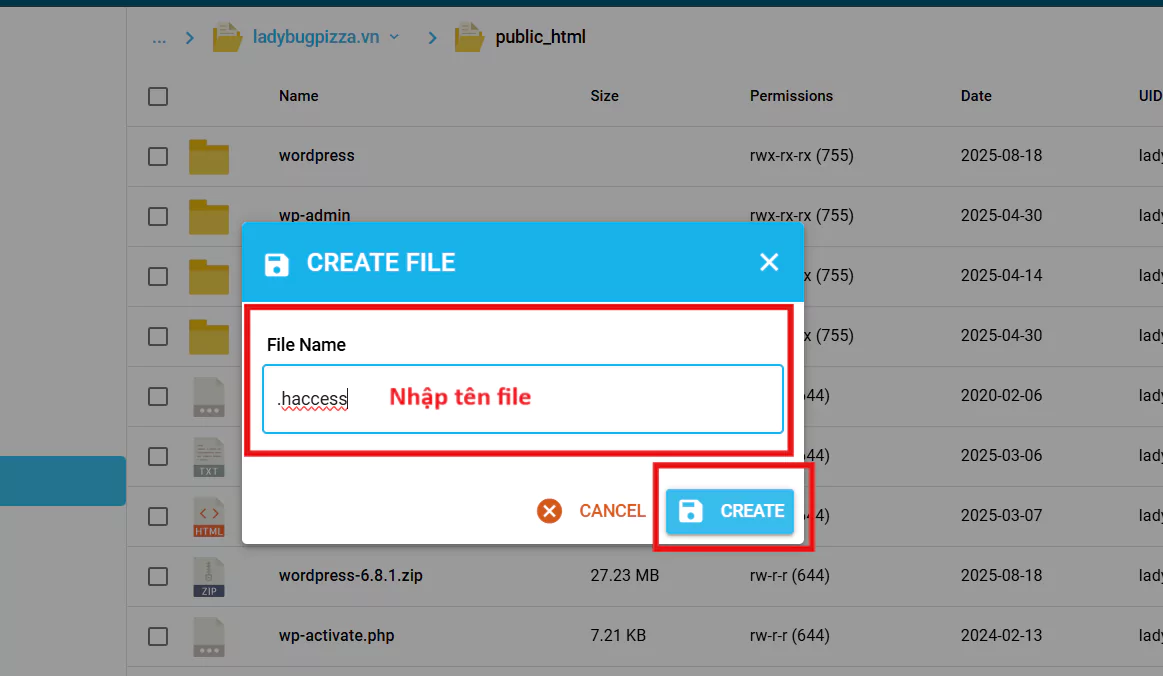Sort by the Name column header

(299, 96)
